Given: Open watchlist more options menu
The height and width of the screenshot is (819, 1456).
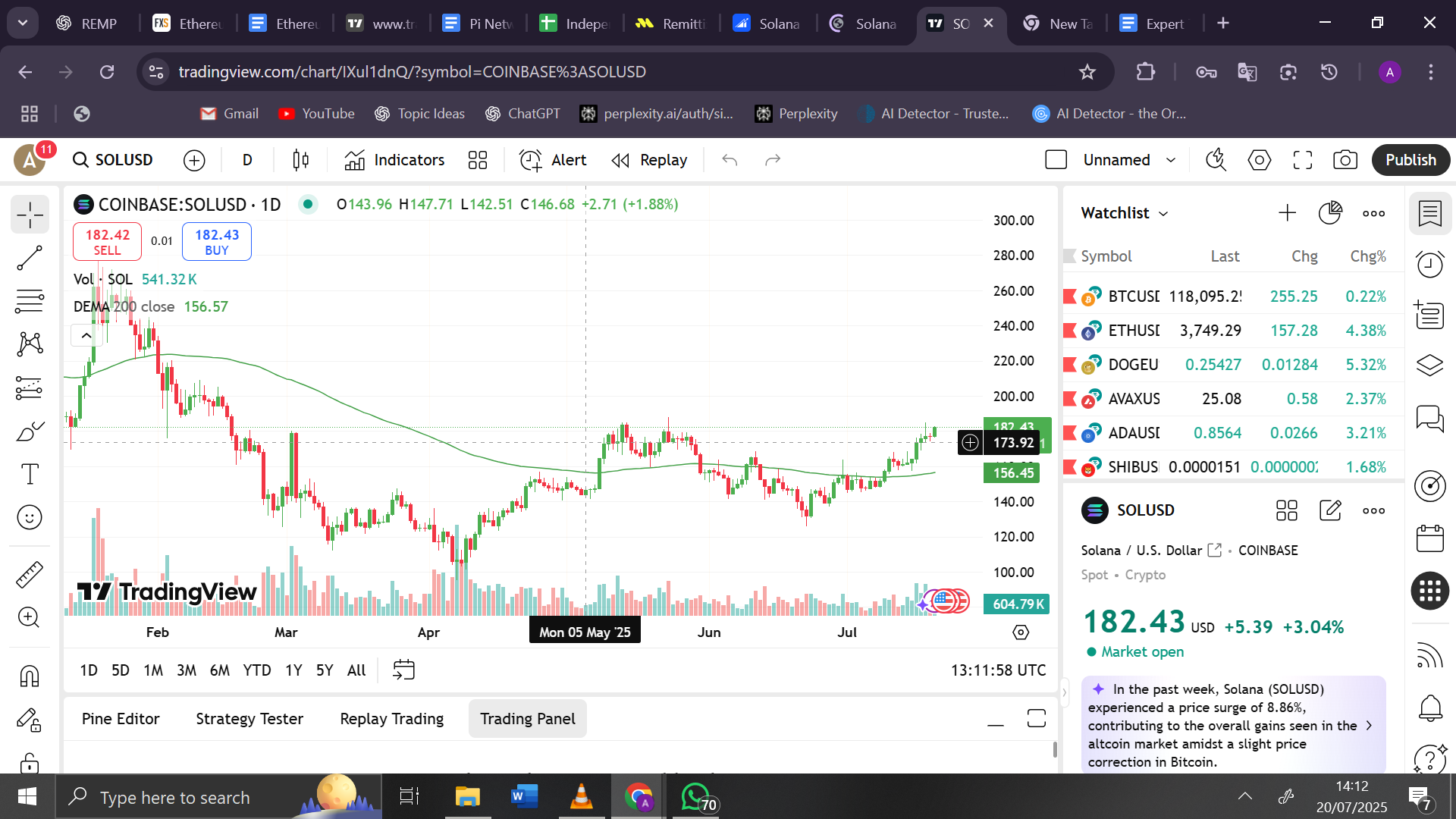Looking at the screenshot, I should 1373,213.
